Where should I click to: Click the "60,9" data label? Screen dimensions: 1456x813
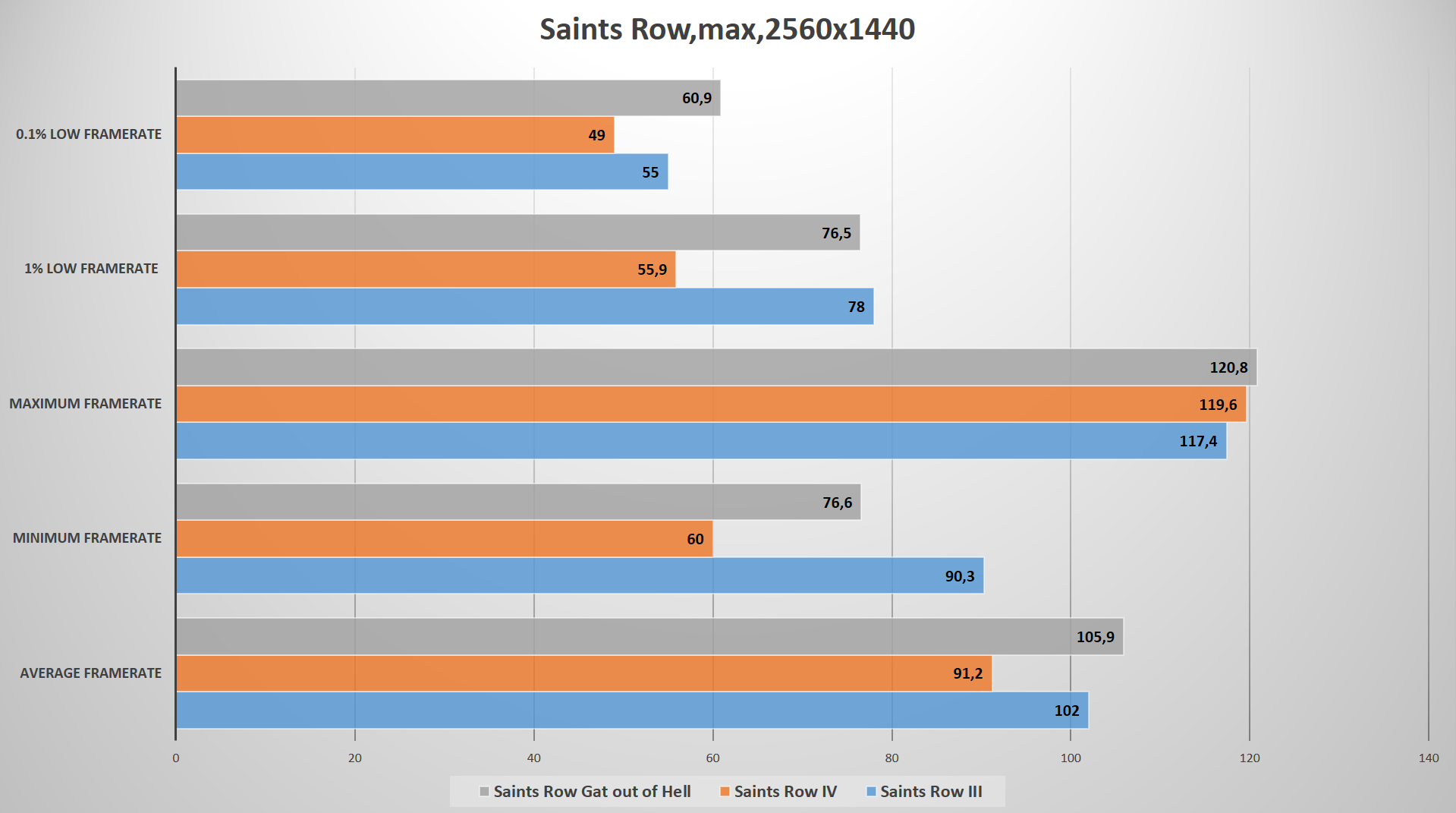point(697,98)
